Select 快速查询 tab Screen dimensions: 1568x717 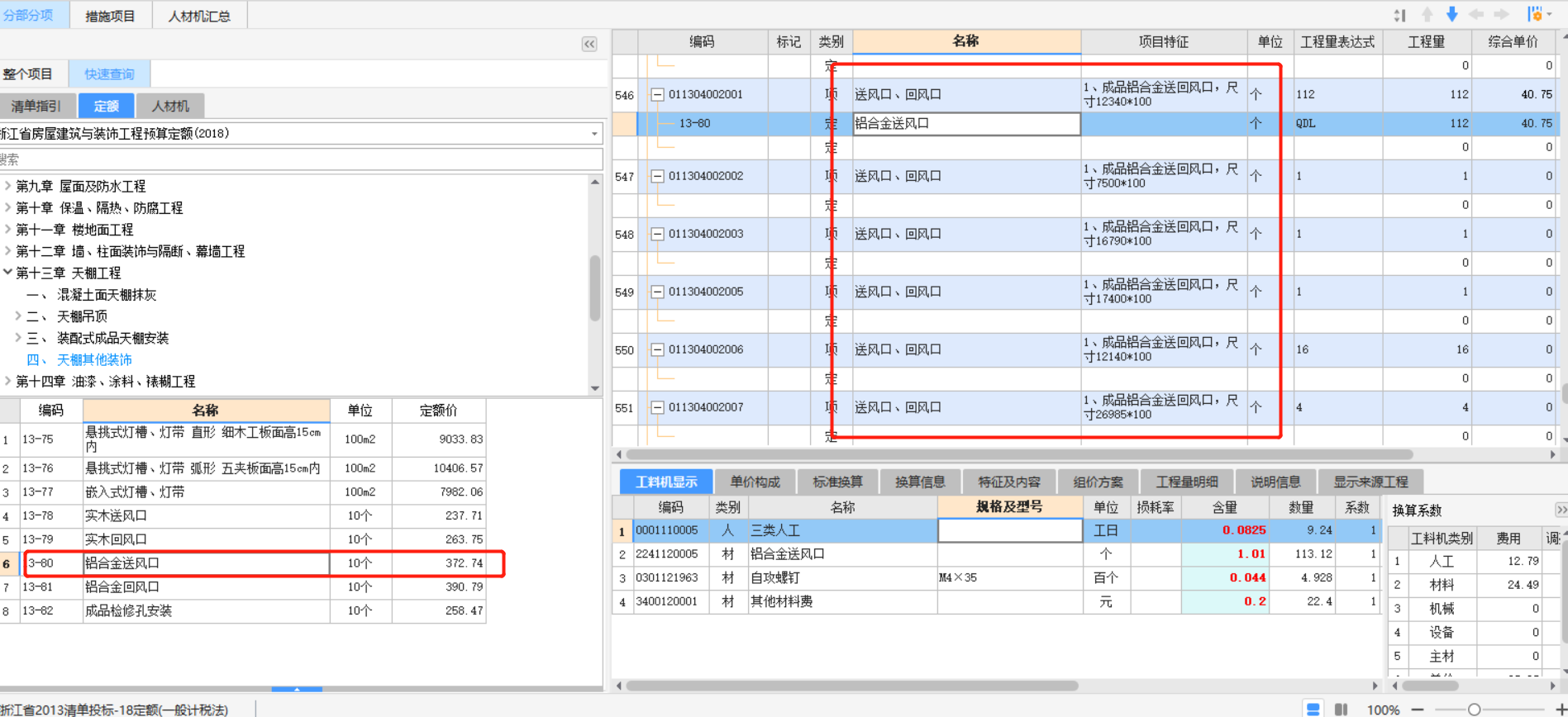click(x=109, y=74)
